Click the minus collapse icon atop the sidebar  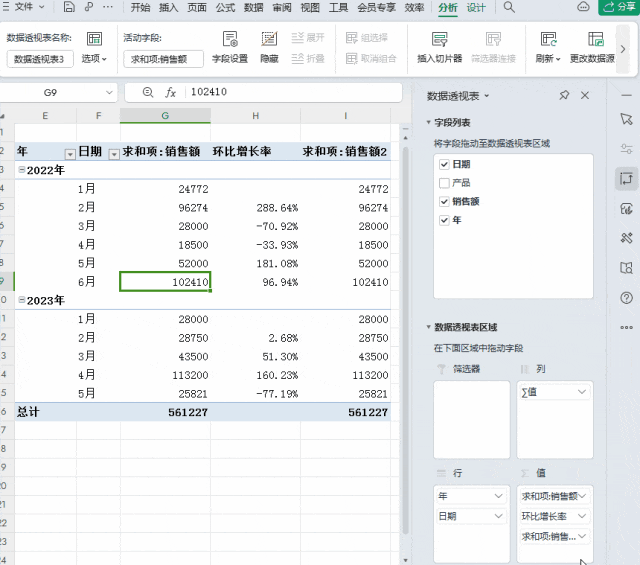627,95
